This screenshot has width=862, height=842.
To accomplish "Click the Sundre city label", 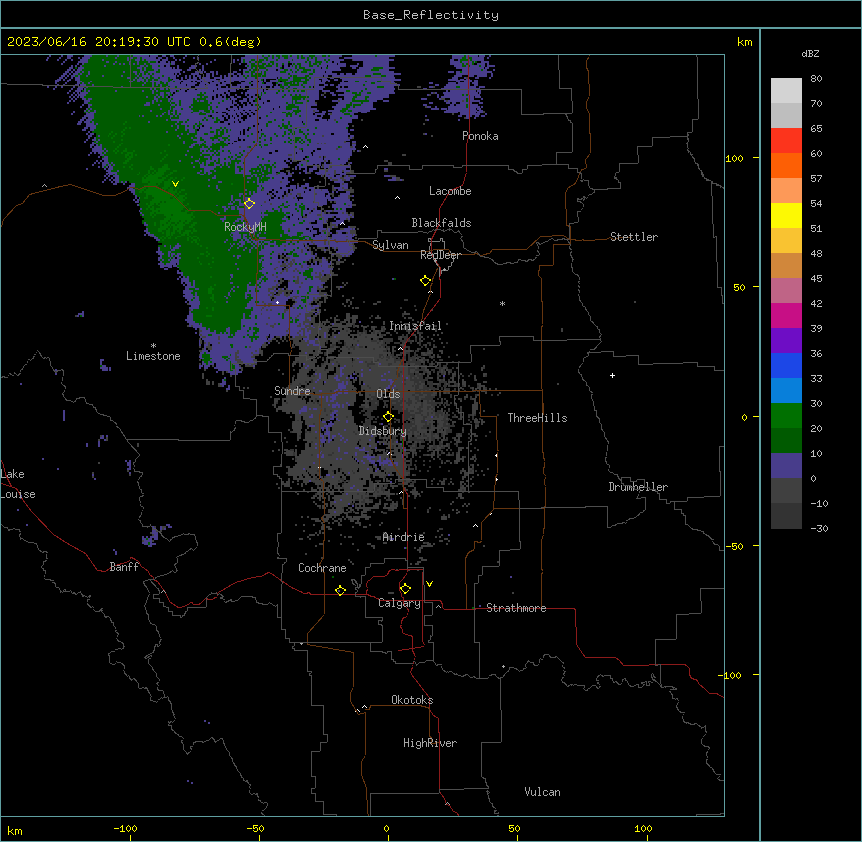I will [x=292, y=391].
